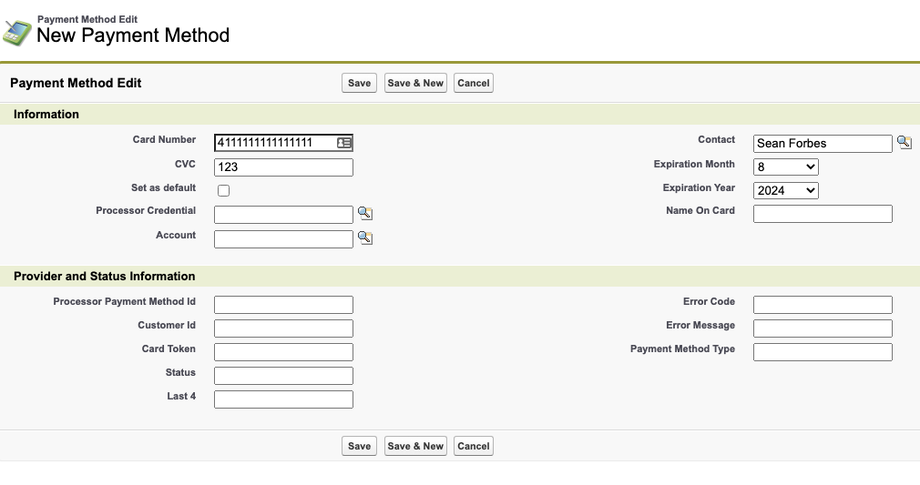
Task: Click the Name On Card field
Action: coord(822,214)
